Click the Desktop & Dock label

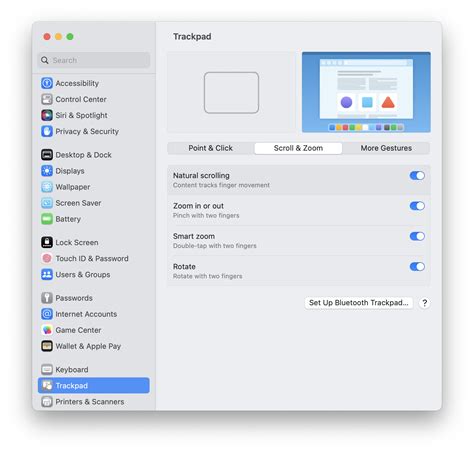(83, 155)
